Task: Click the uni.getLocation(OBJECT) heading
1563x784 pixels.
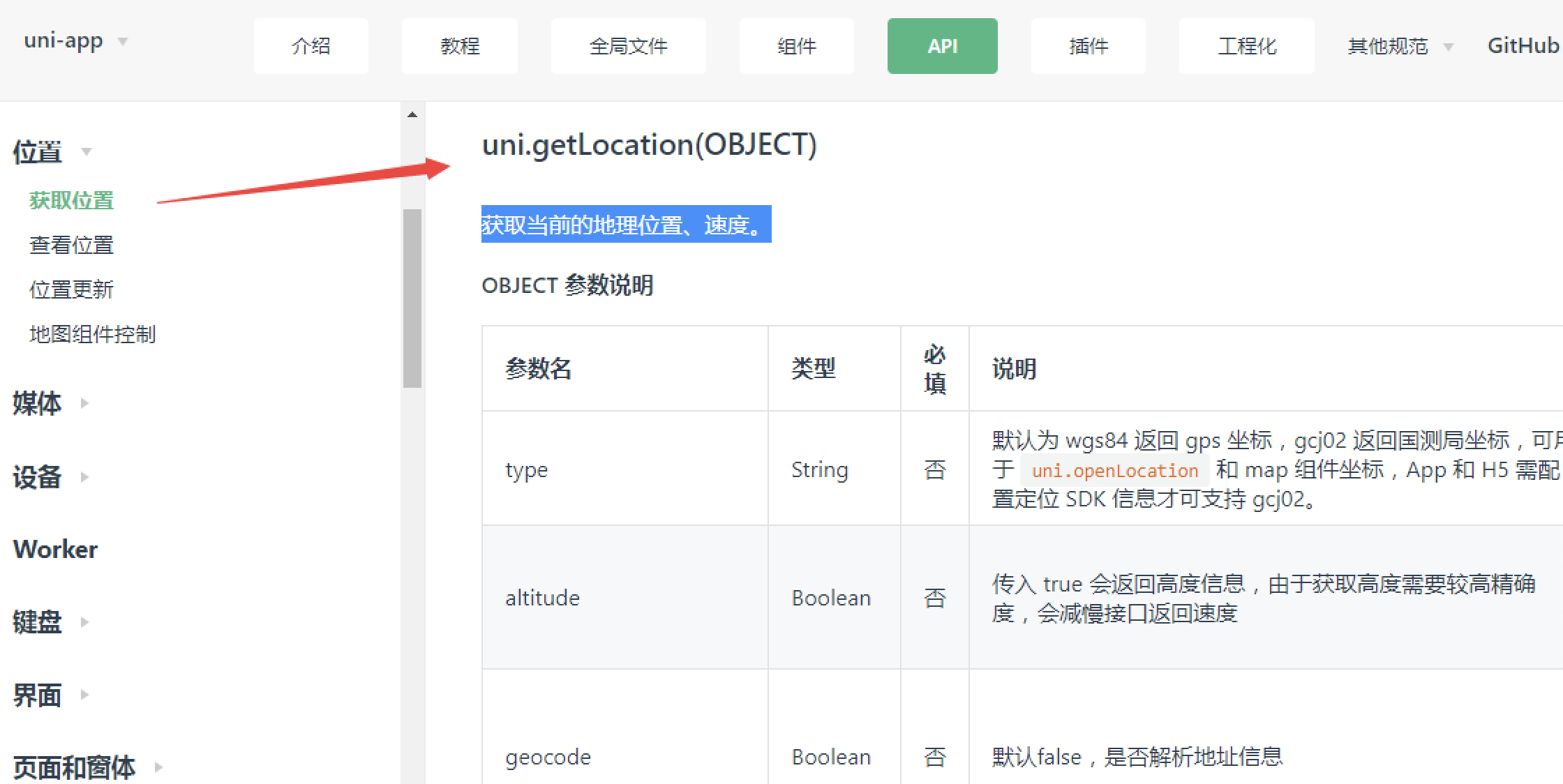Action: coord(649,144)
